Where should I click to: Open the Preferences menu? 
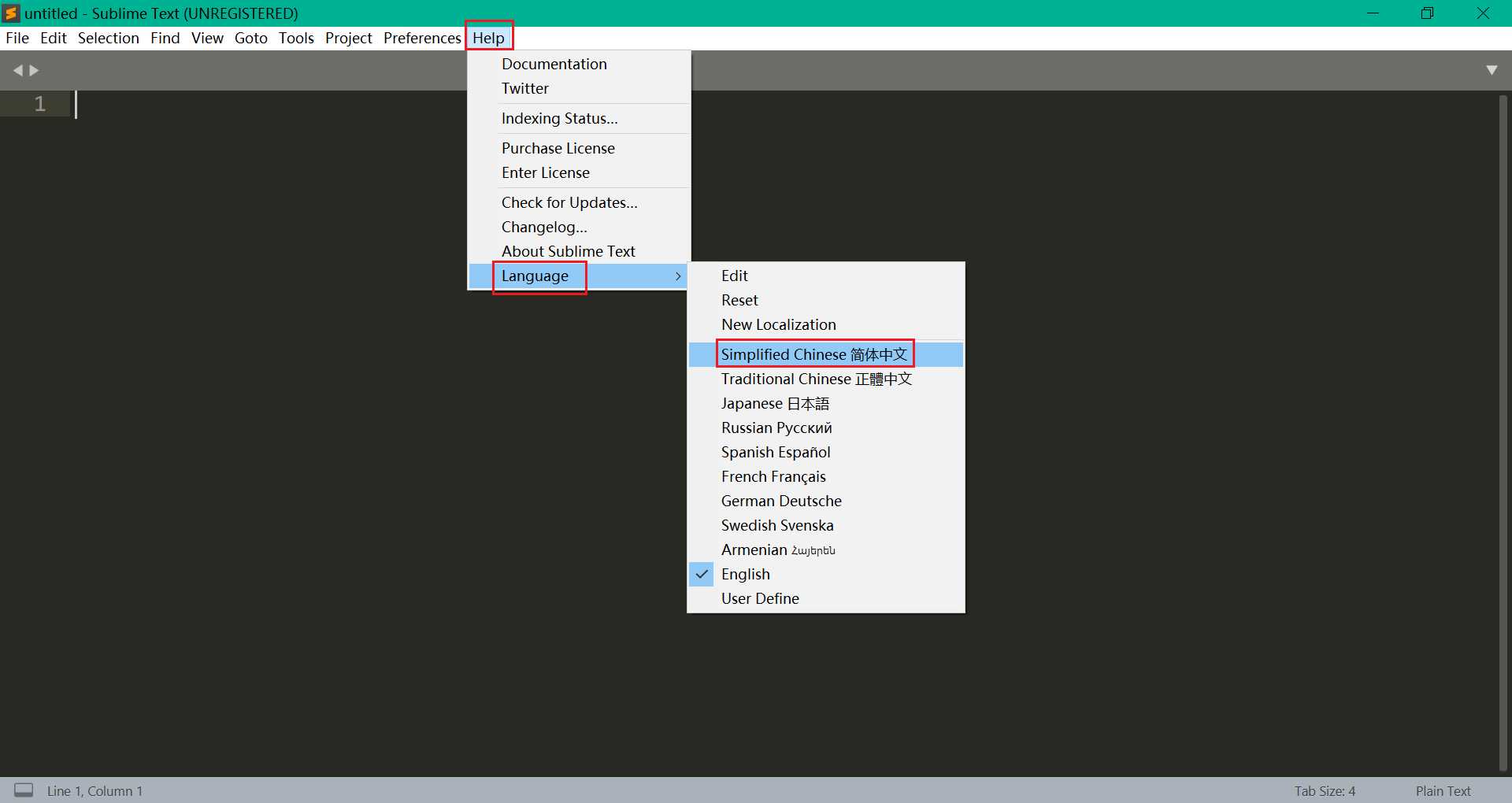422,38
